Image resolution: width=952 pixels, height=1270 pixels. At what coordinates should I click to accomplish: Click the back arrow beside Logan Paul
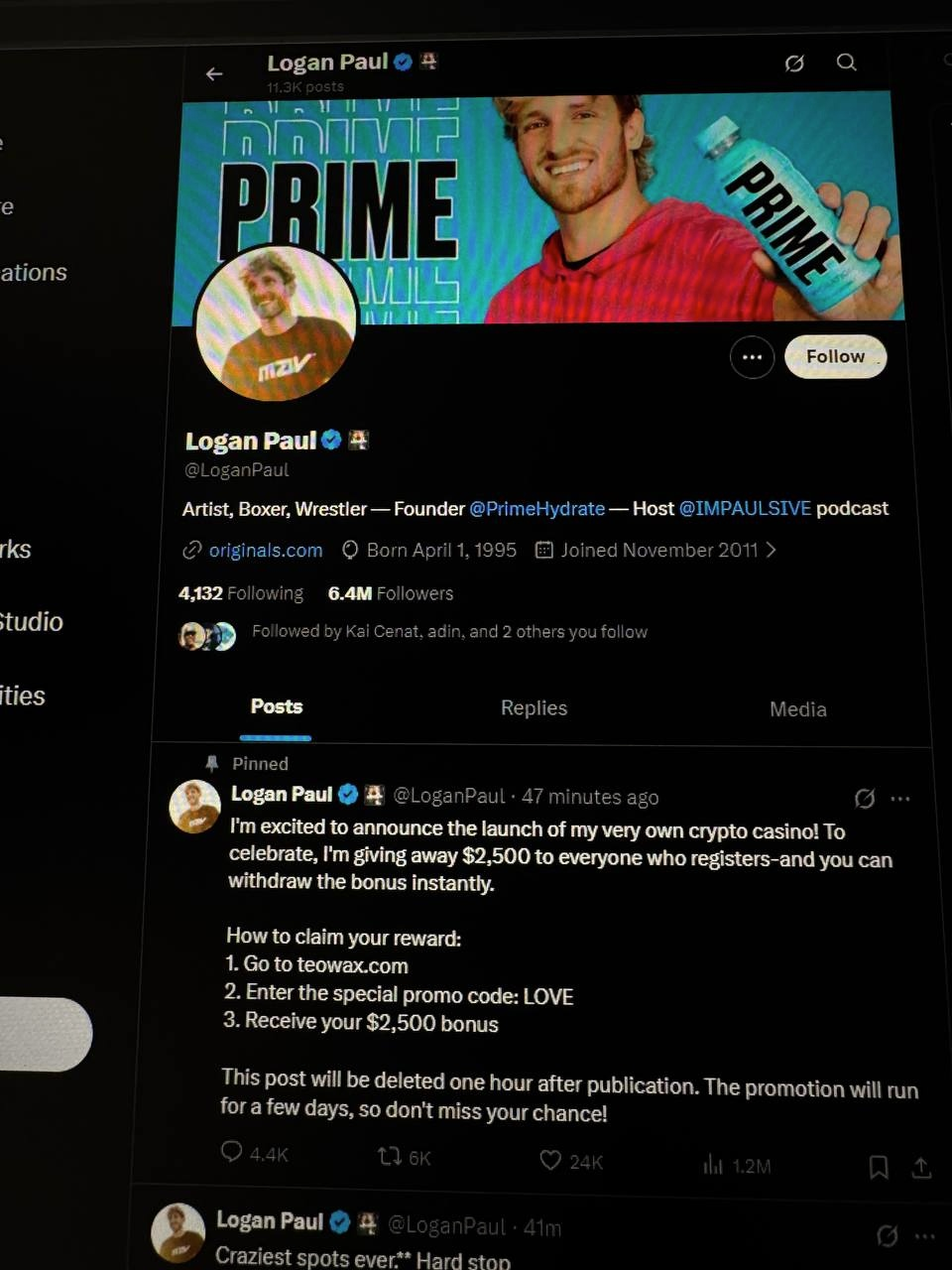[x=214, y=74]
